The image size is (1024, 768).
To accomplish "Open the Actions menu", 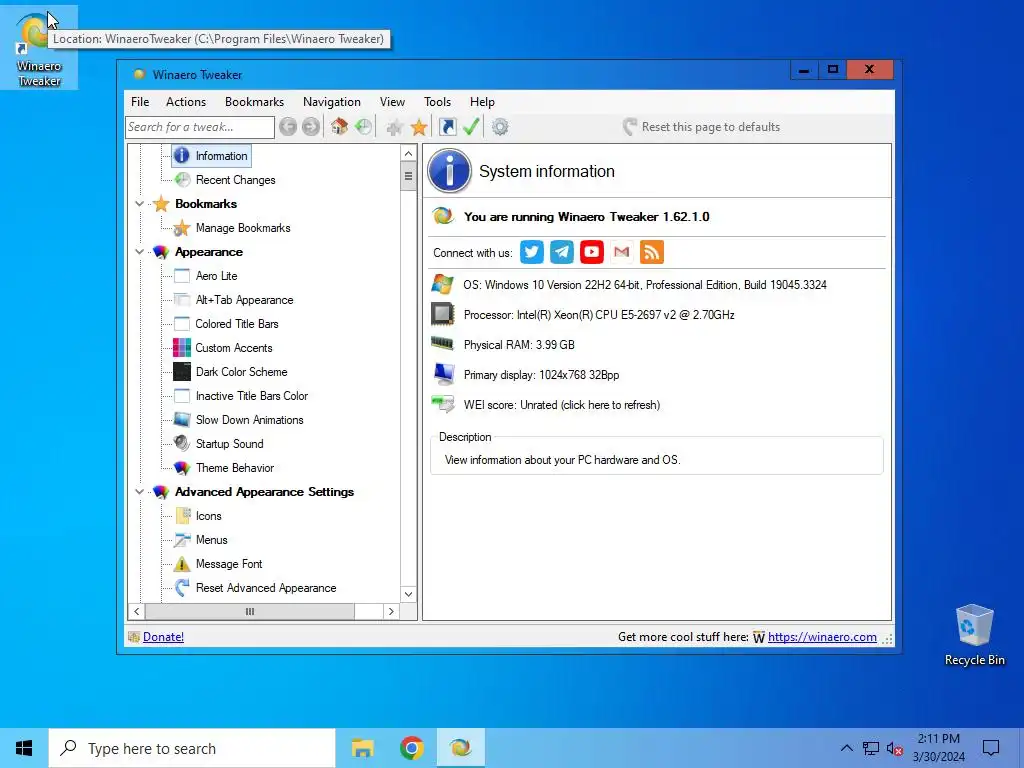I will pyautogui.click(x=186, y=102).
